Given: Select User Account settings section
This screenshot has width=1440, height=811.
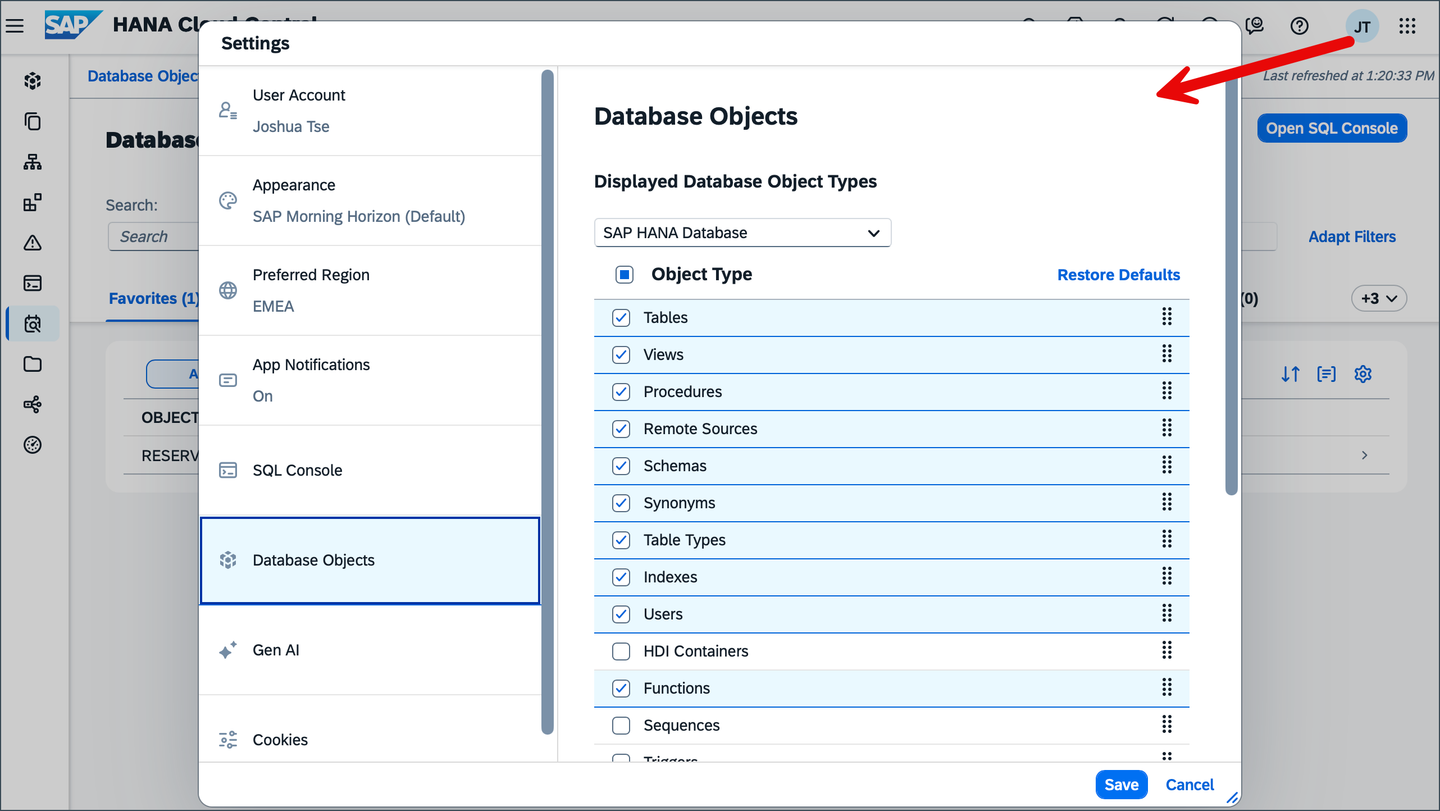Looking at the screenshot, I should [370, 111].
